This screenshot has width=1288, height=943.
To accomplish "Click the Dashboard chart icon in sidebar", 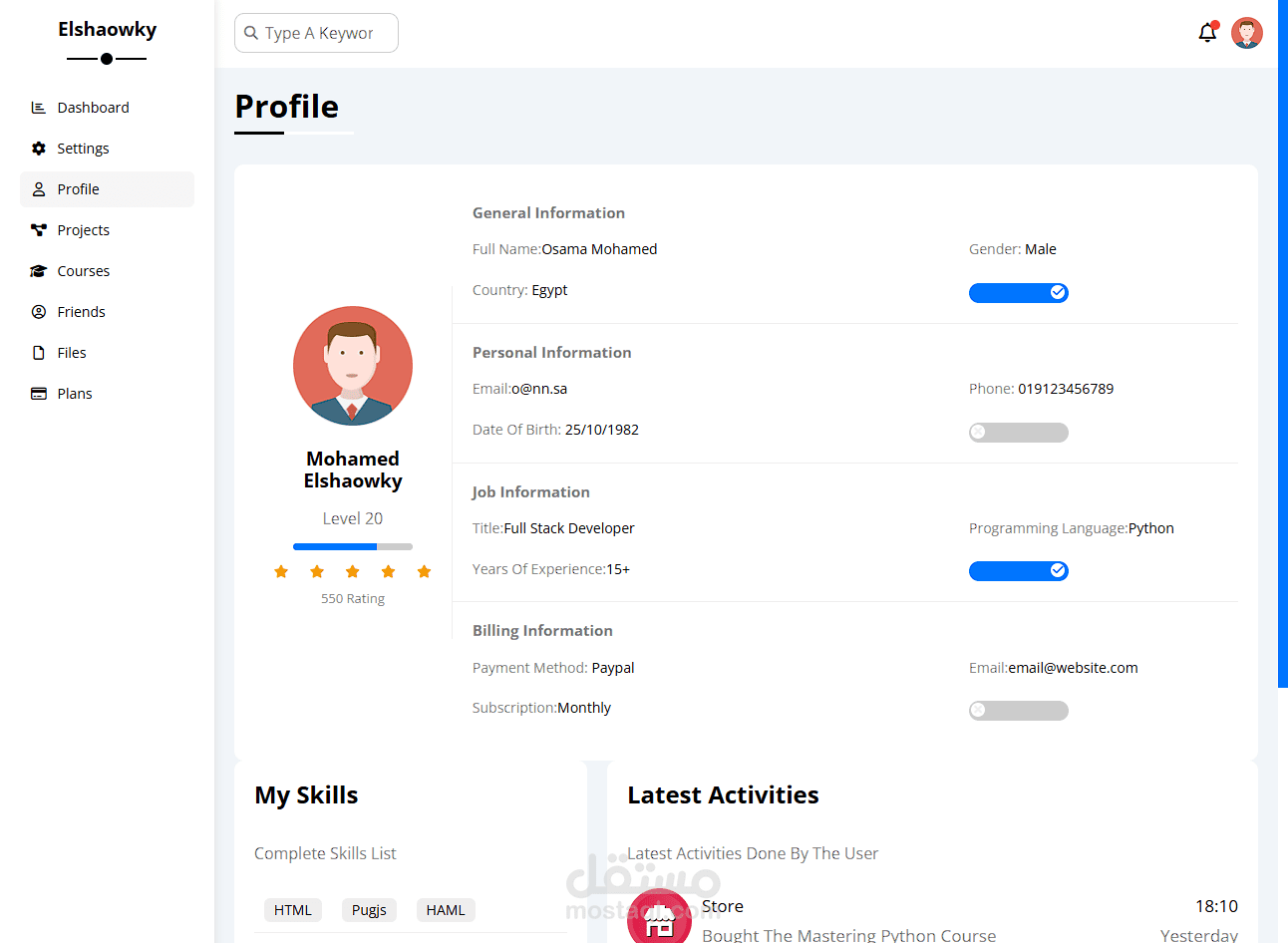I will [x=39, y=108].
